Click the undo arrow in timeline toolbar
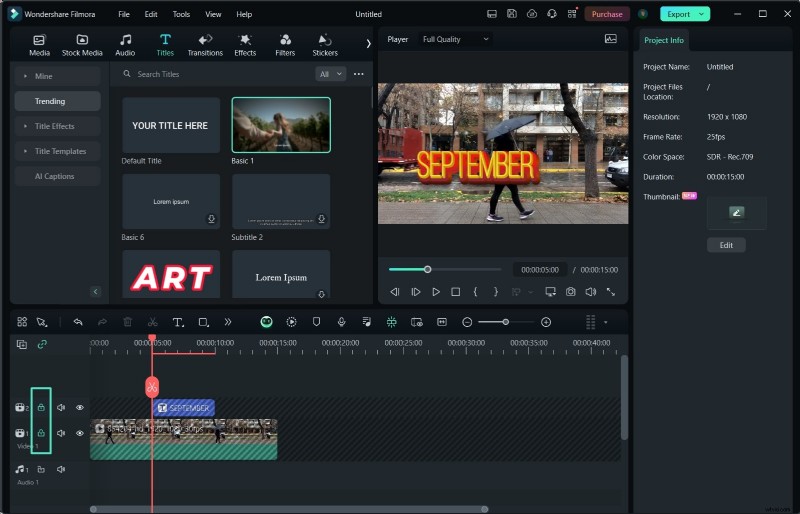 pyautogui.click(x=77, y=322)
